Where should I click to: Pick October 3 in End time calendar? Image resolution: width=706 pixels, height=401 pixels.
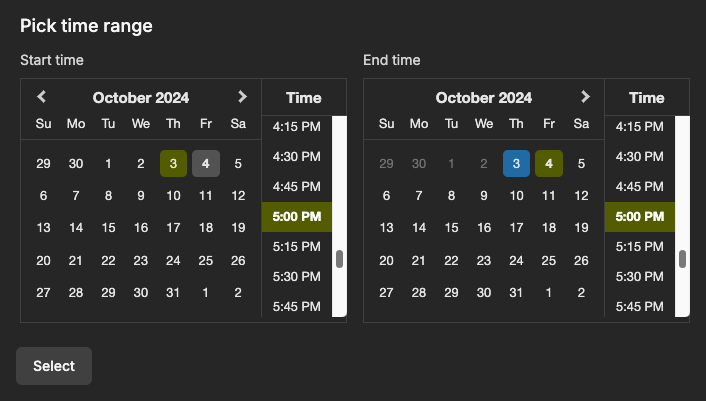tap(516, 163)
